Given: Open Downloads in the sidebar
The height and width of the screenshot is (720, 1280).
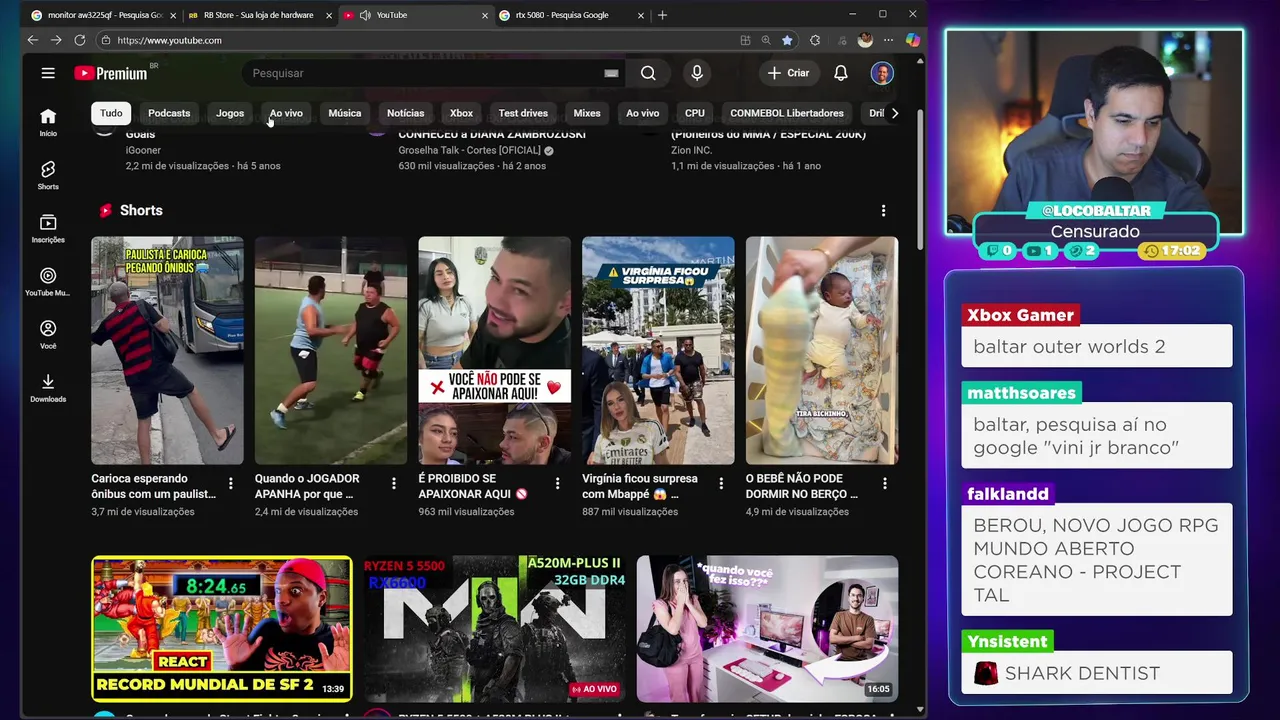Looking at the screenshot, I should [48, 387].
